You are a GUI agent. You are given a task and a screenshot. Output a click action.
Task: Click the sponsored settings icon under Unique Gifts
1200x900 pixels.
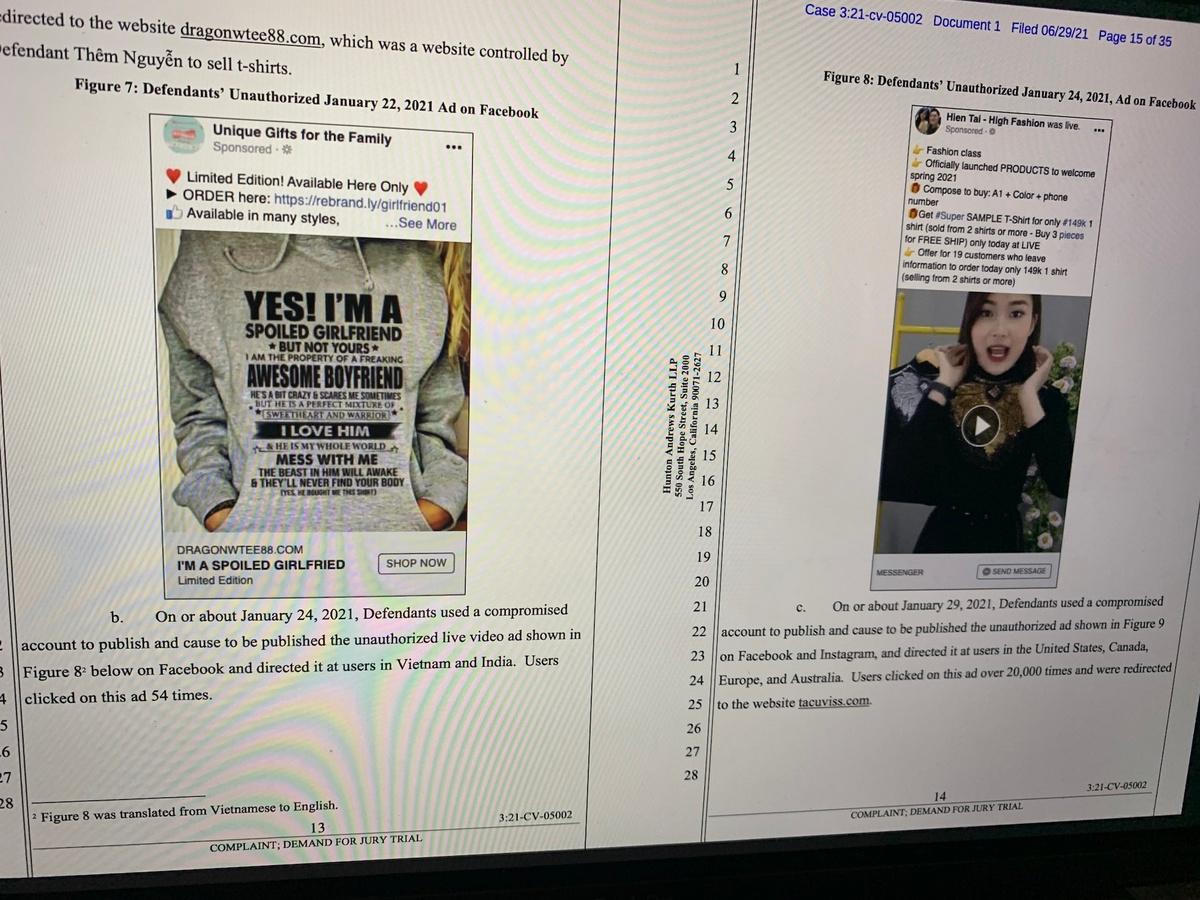[283, 149]
